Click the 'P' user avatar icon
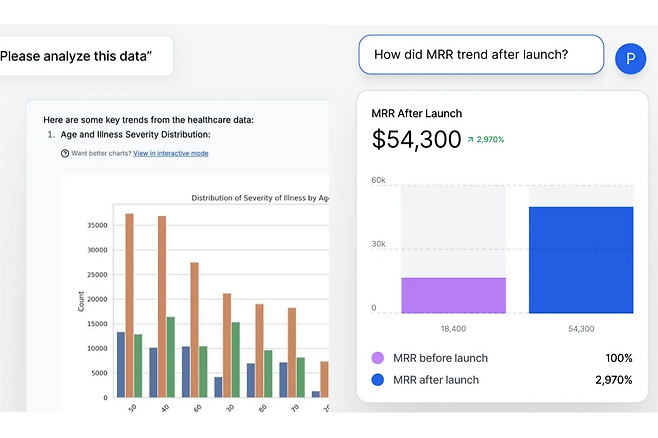 click(x=629, y=58)
